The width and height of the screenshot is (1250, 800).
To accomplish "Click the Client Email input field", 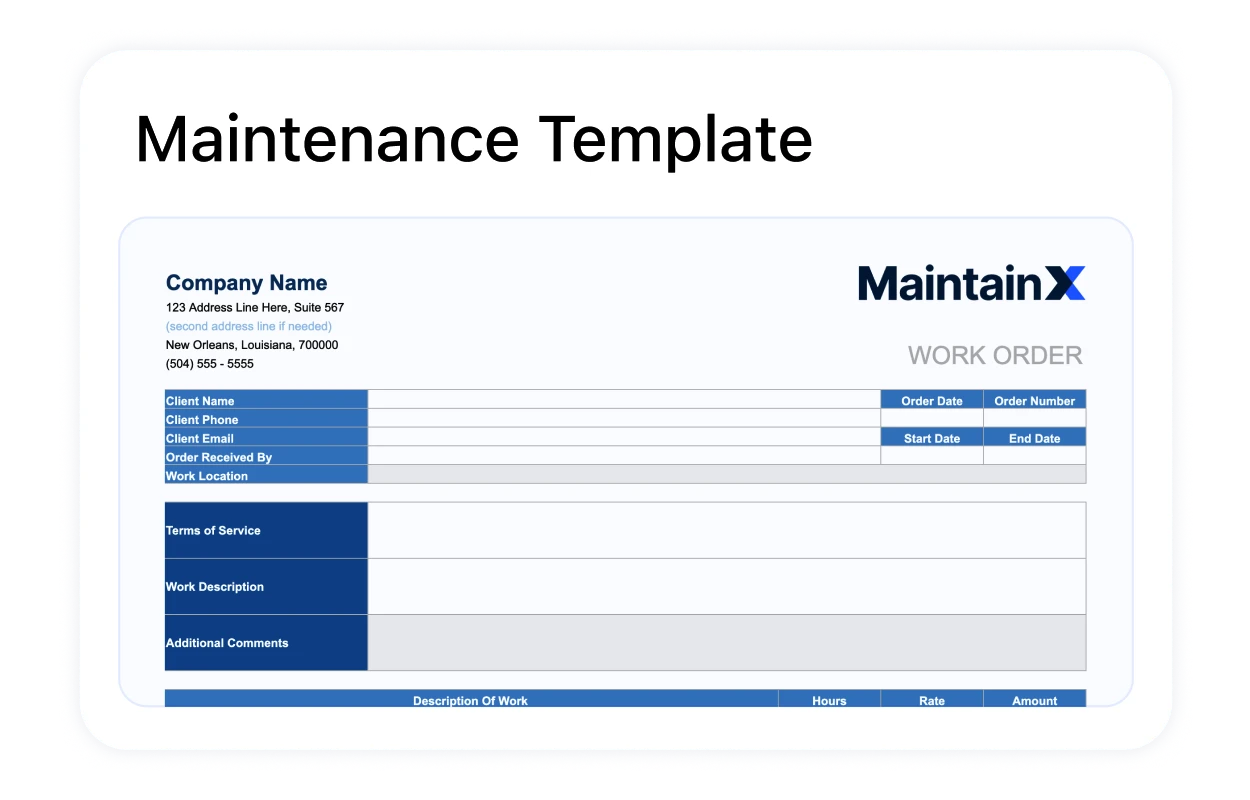I will point(624,437).
